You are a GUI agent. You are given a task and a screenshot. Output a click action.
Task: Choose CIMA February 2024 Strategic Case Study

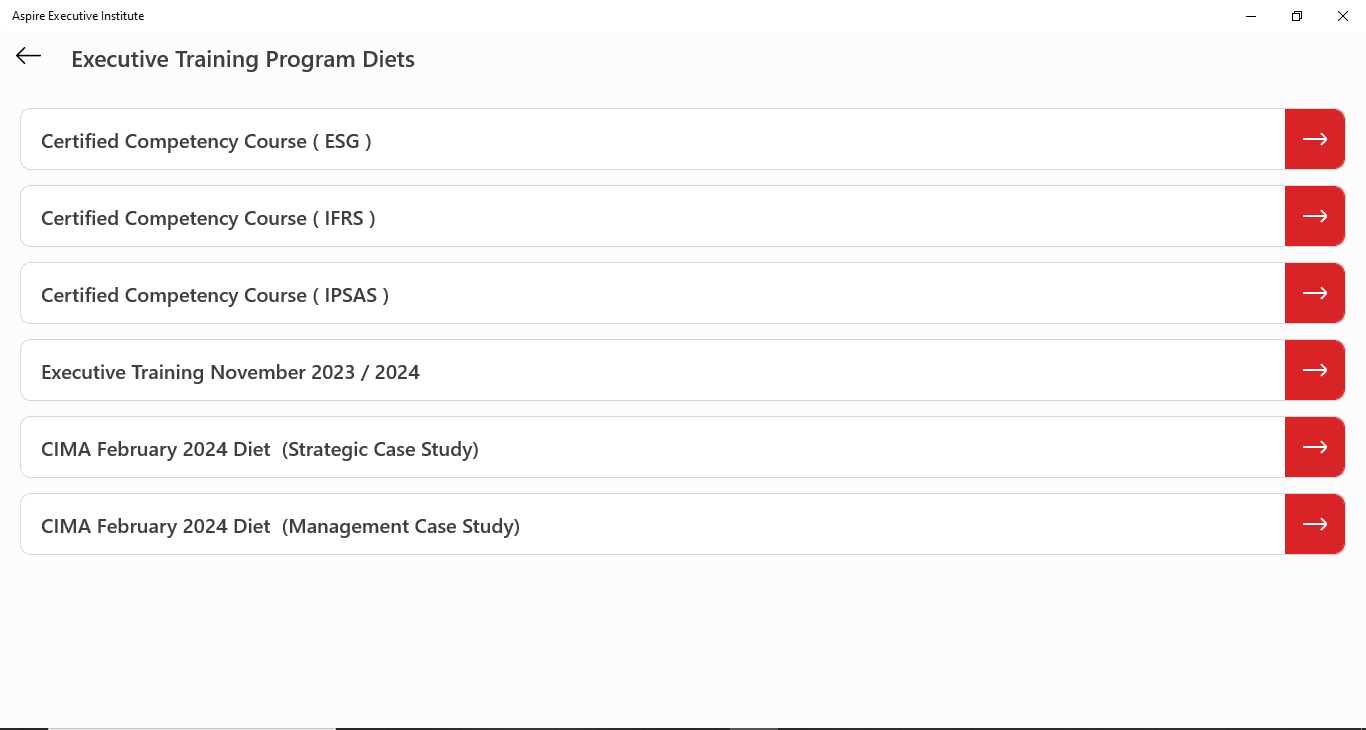[x=650, y=448]
